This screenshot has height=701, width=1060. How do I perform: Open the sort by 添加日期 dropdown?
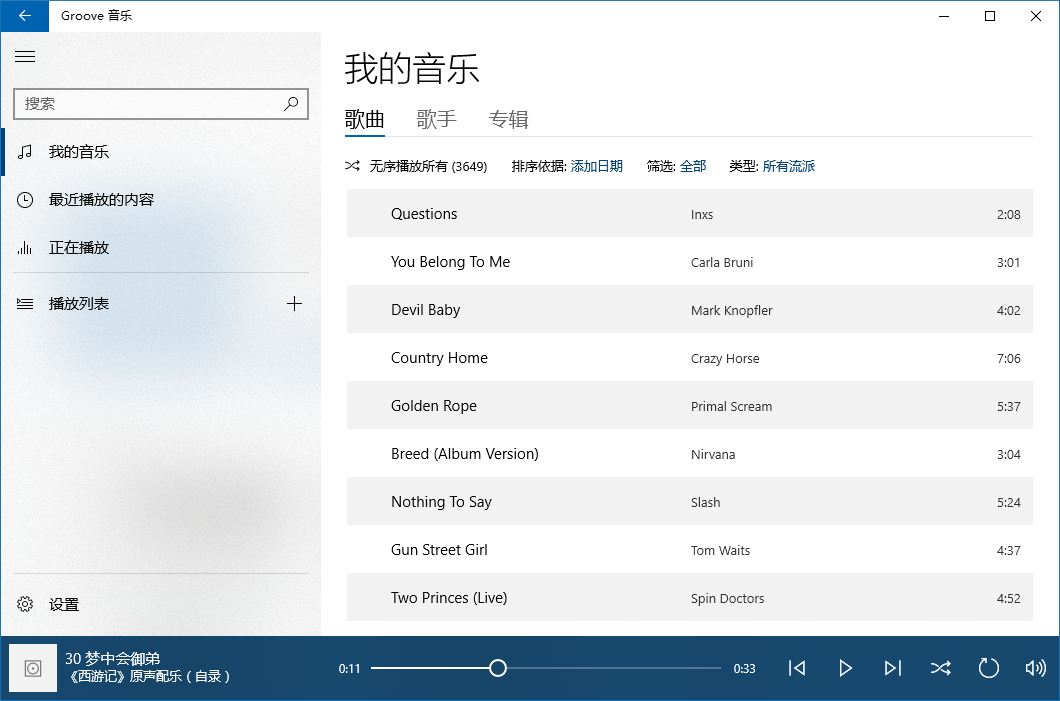click(x=596, y=166)
